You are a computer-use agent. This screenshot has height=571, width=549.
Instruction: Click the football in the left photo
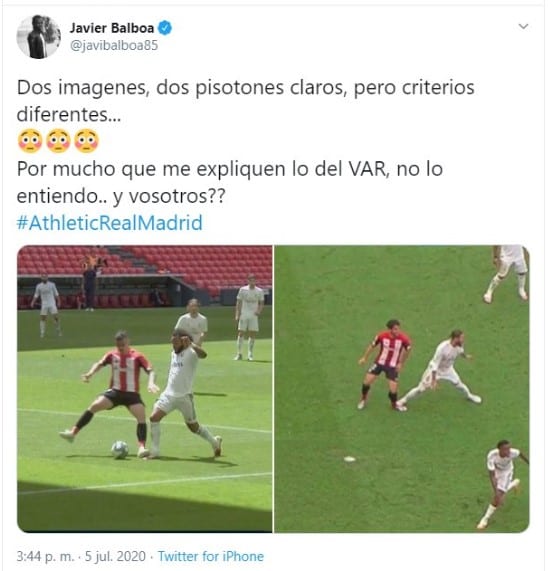click(x=120, y=449)
